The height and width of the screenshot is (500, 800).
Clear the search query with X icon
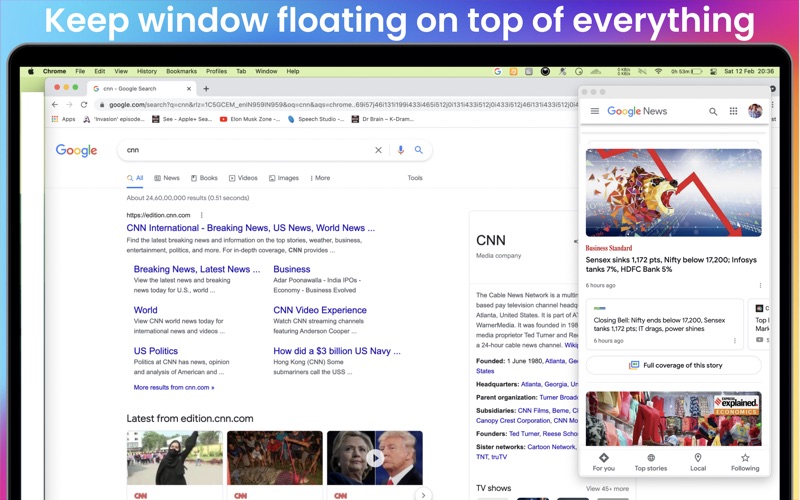[378, 150]
